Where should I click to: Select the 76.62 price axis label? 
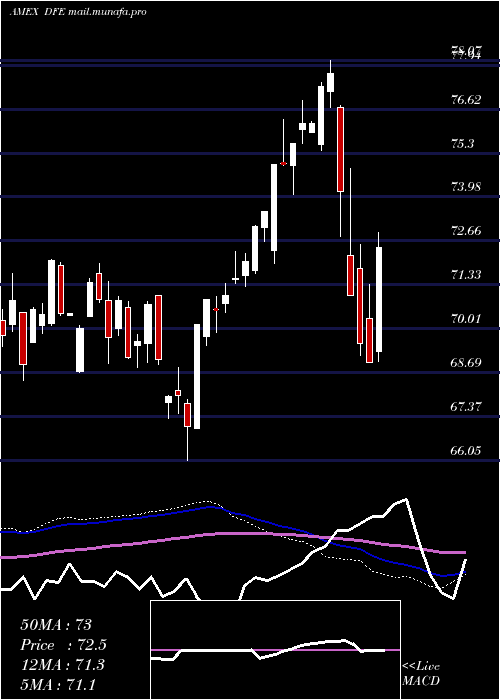coord(466,99)
